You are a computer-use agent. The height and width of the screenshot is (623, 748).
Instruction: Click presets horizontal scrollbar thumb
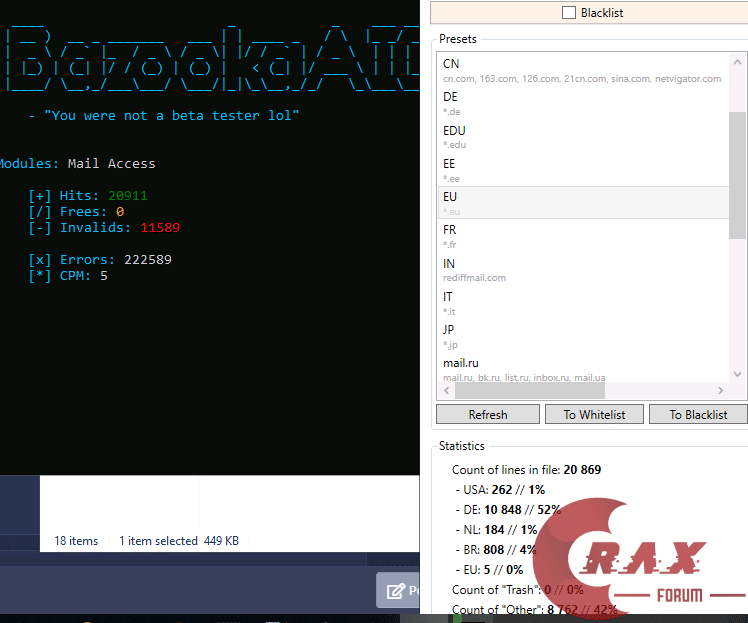point(530,390)
